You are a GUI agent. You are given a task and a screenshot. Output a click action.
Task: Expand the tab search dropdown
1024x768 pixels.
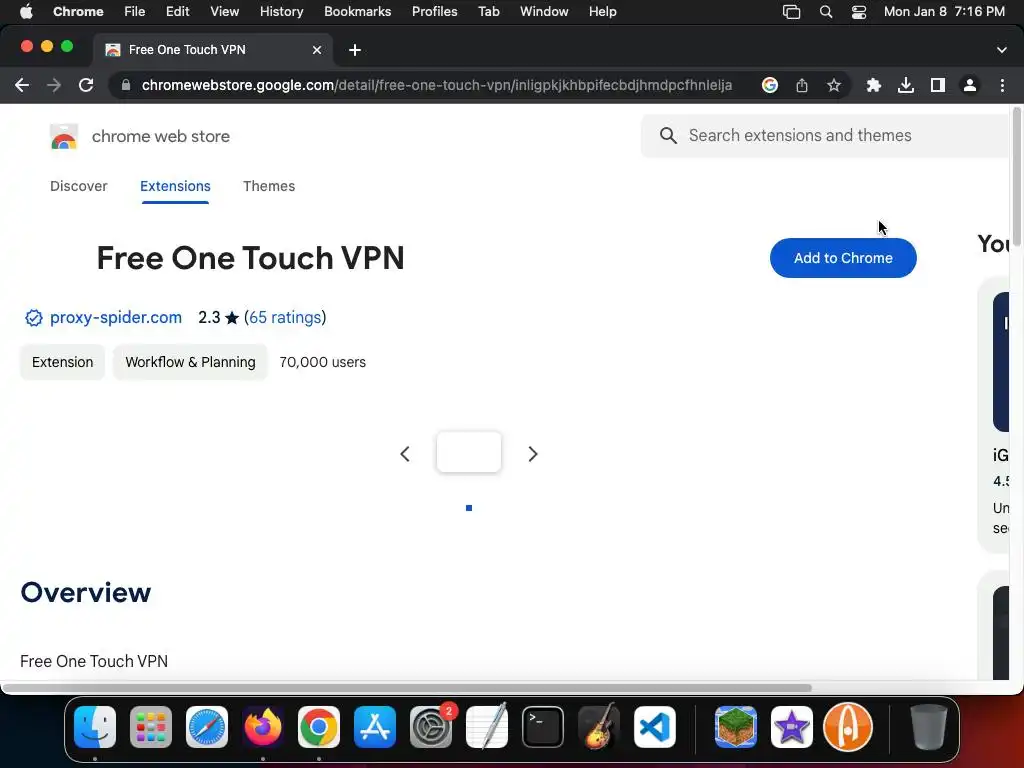click(x=1002, y=50)
